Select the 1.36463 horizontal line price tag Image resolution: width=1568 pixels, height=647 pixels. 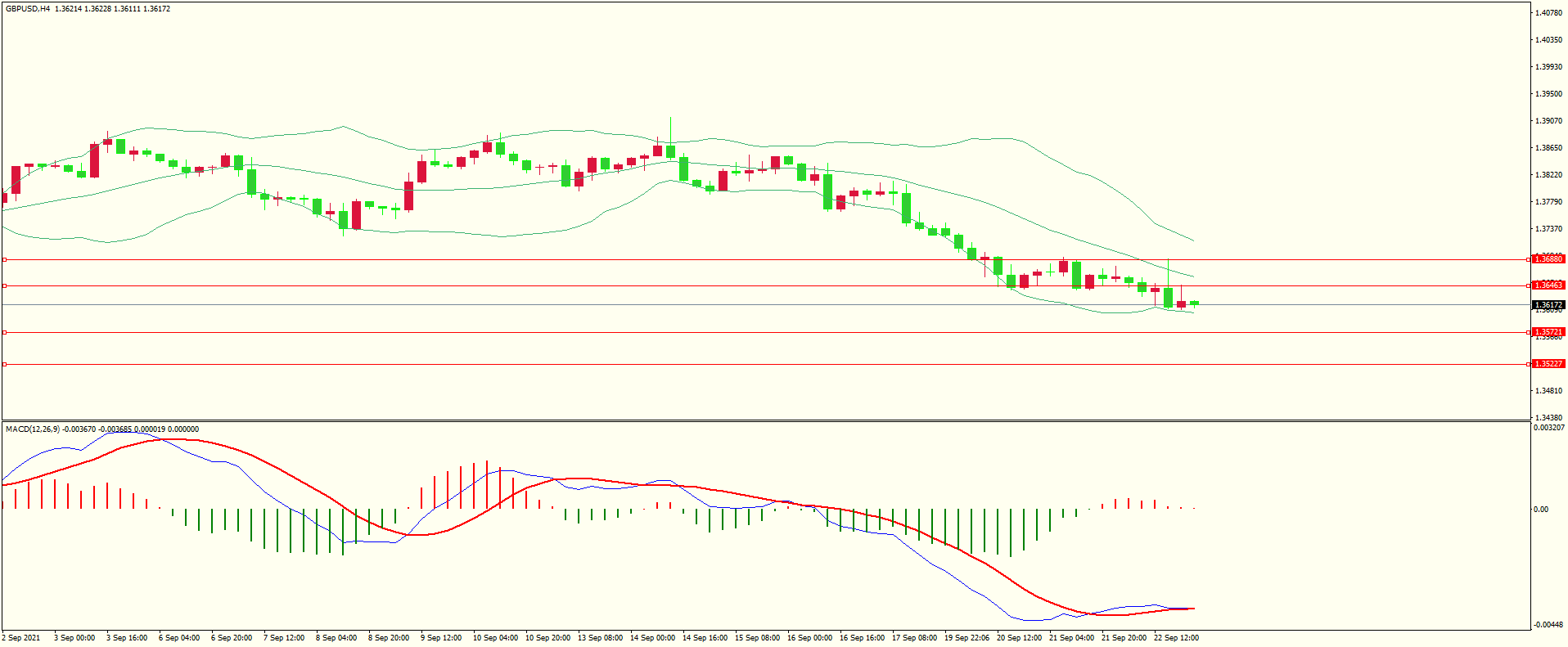click(x=1548, y=285)
